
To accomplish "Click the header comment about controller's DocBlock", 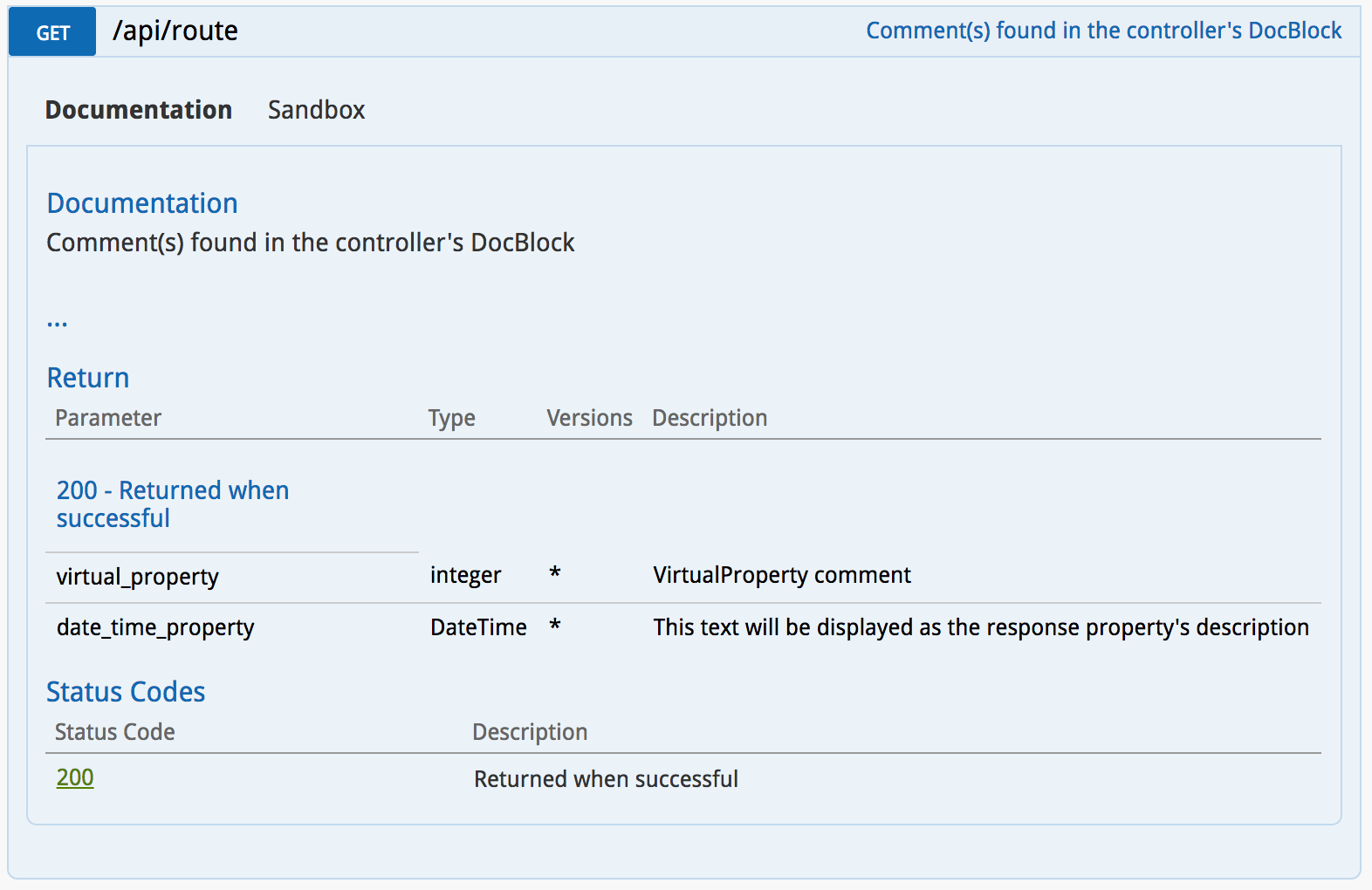I will click(x=1103, y=31).
